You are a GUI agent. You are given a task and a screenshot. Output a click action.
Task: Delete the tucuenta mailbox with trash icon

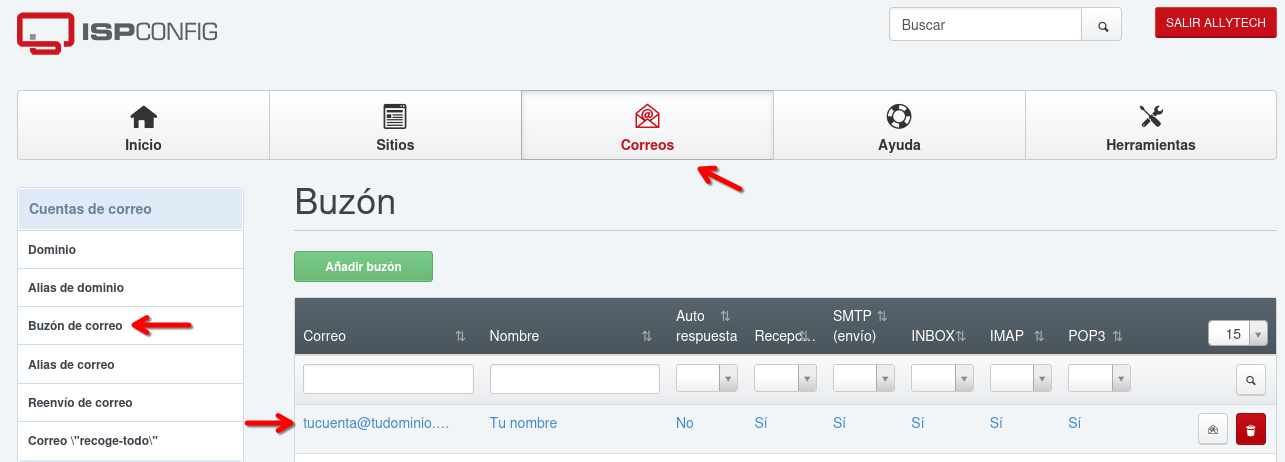pos(1250,430)
